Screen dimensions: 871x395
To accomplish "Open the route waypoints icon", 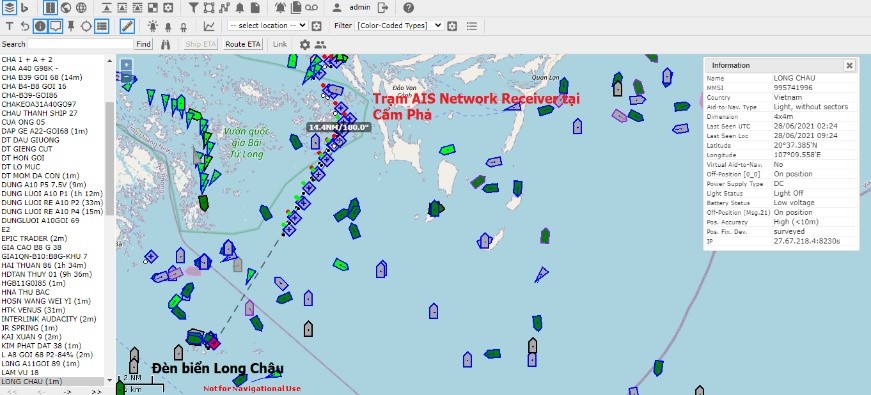I will pyautogui.click(x=224, y=8).
